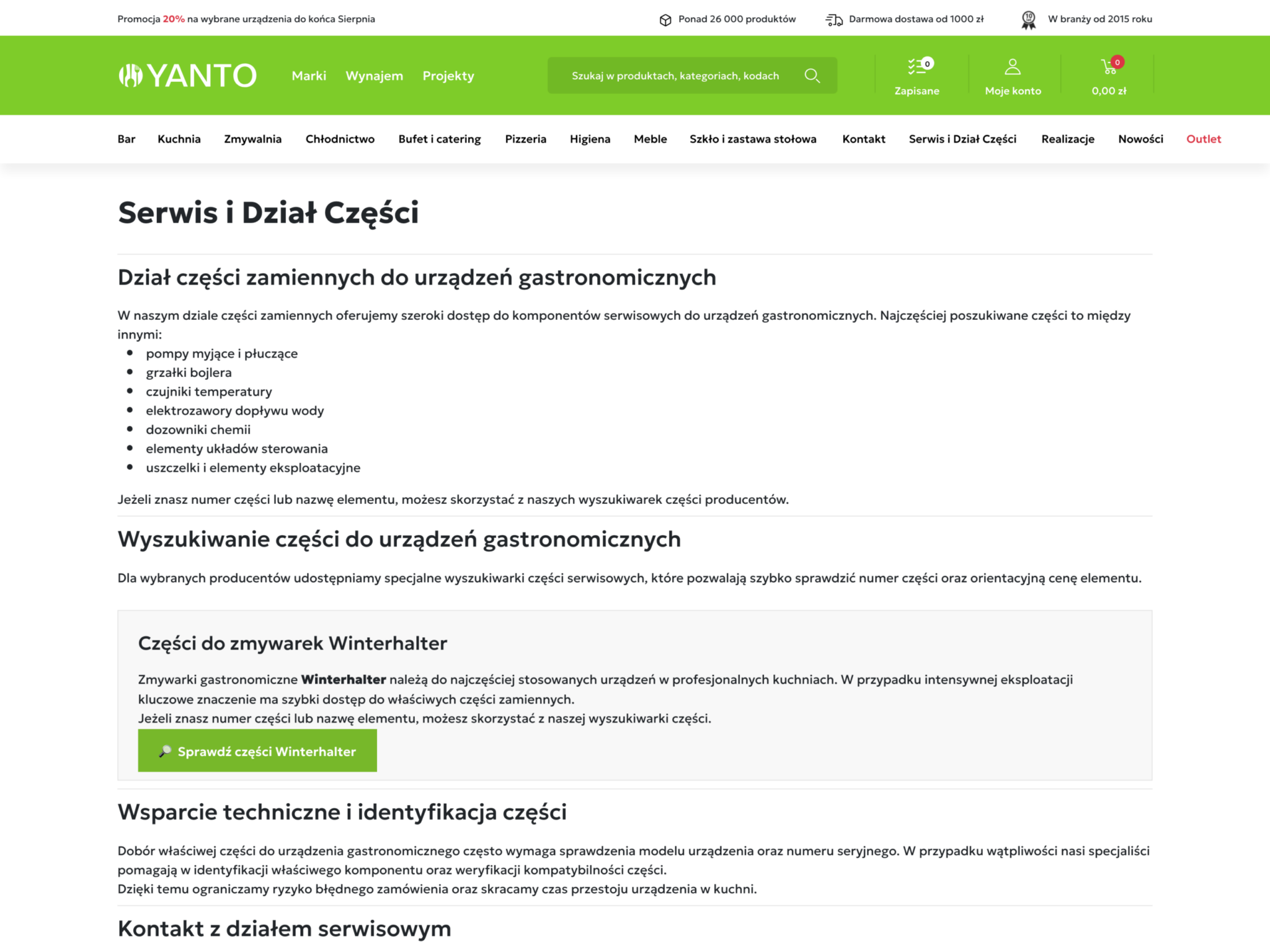This screenshot has width=1270, height=952.
Task: Click Wyszukiwanie części do urządzeń gastronomicznych heading
Action: point(399,539)
